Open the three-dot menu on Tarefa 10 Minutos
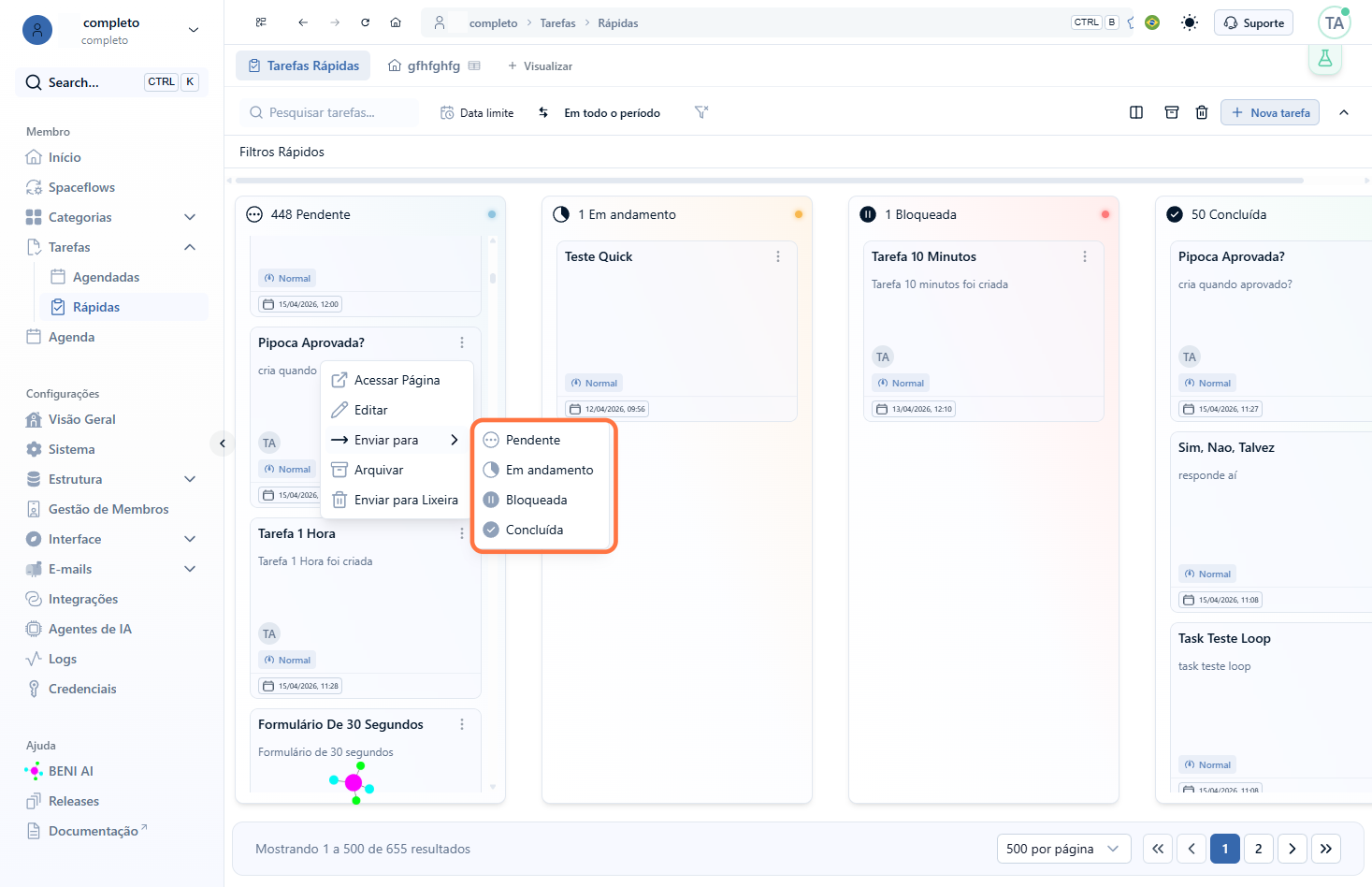The height and width of the screenshot is (887, 1372). pyautogui.click(x=1085, y=256)
